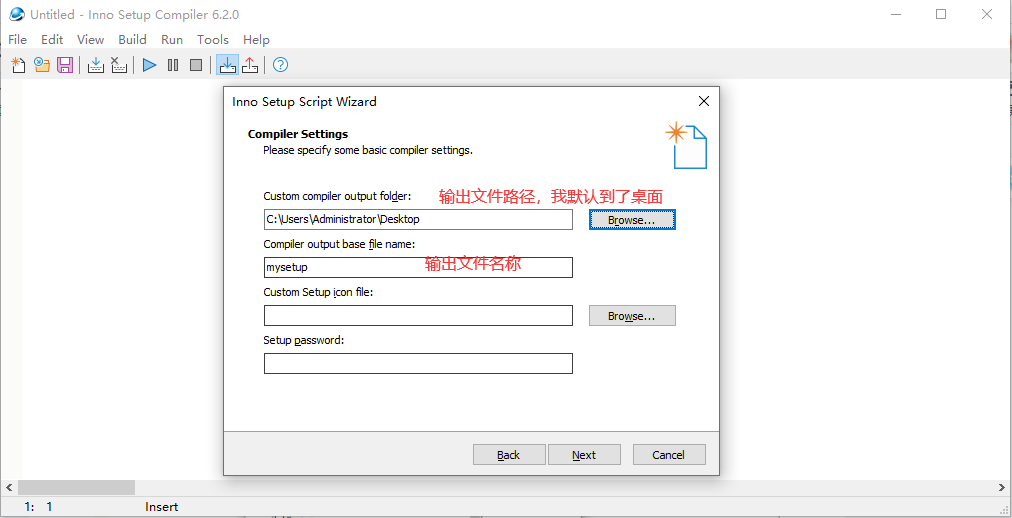Click the Stop Compile toolbar icon
1012x518 pixels.
coord(119,65)
